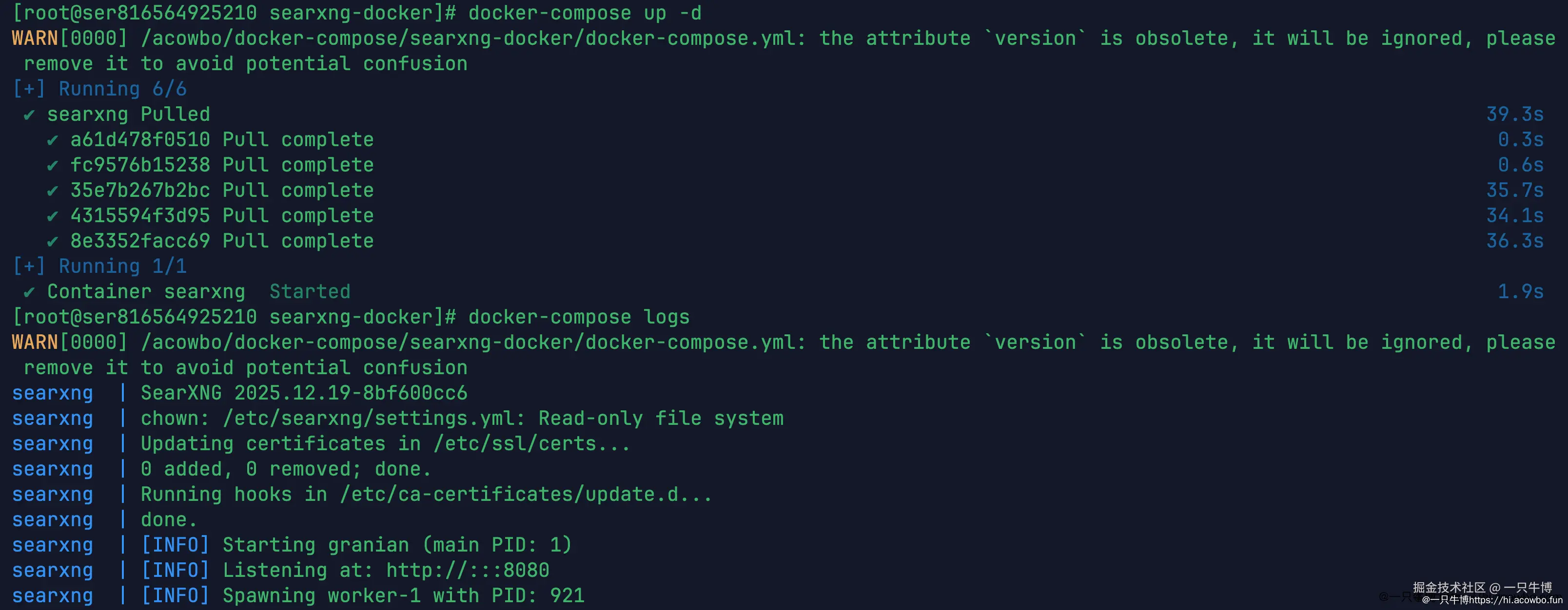
Task: Click checkmark next to 4315594f3d95 layer
Action: click(52, 216)
